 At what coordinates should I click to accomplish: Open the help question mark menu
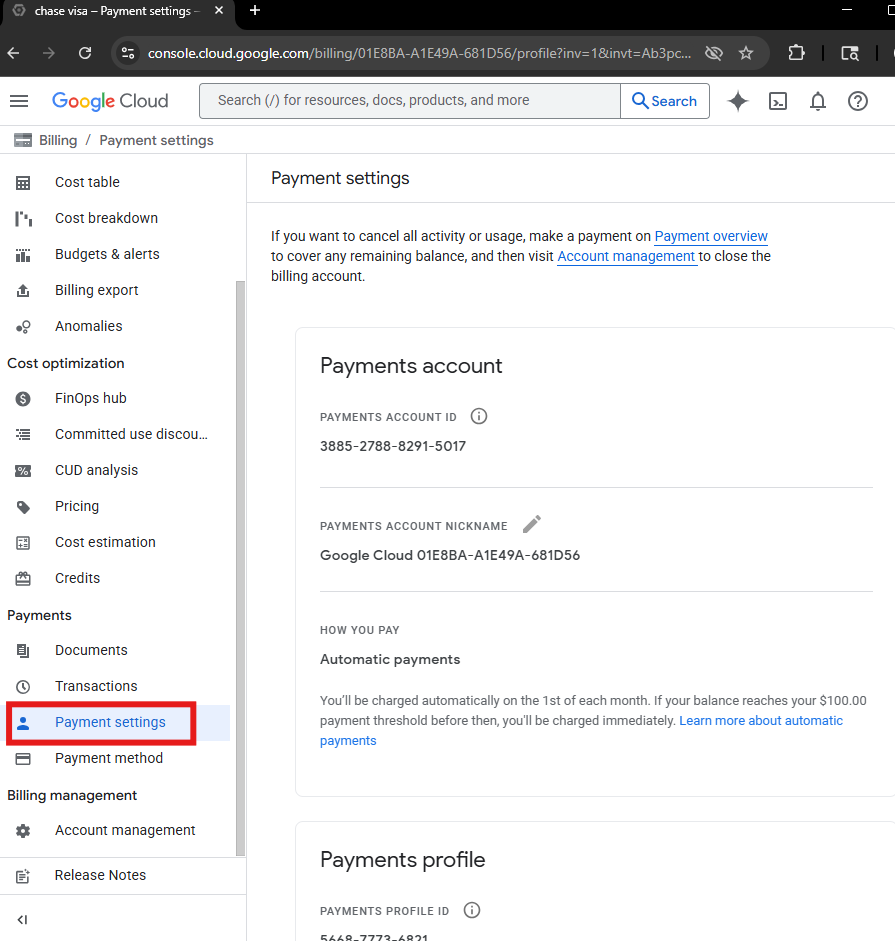tap(858, 101)
